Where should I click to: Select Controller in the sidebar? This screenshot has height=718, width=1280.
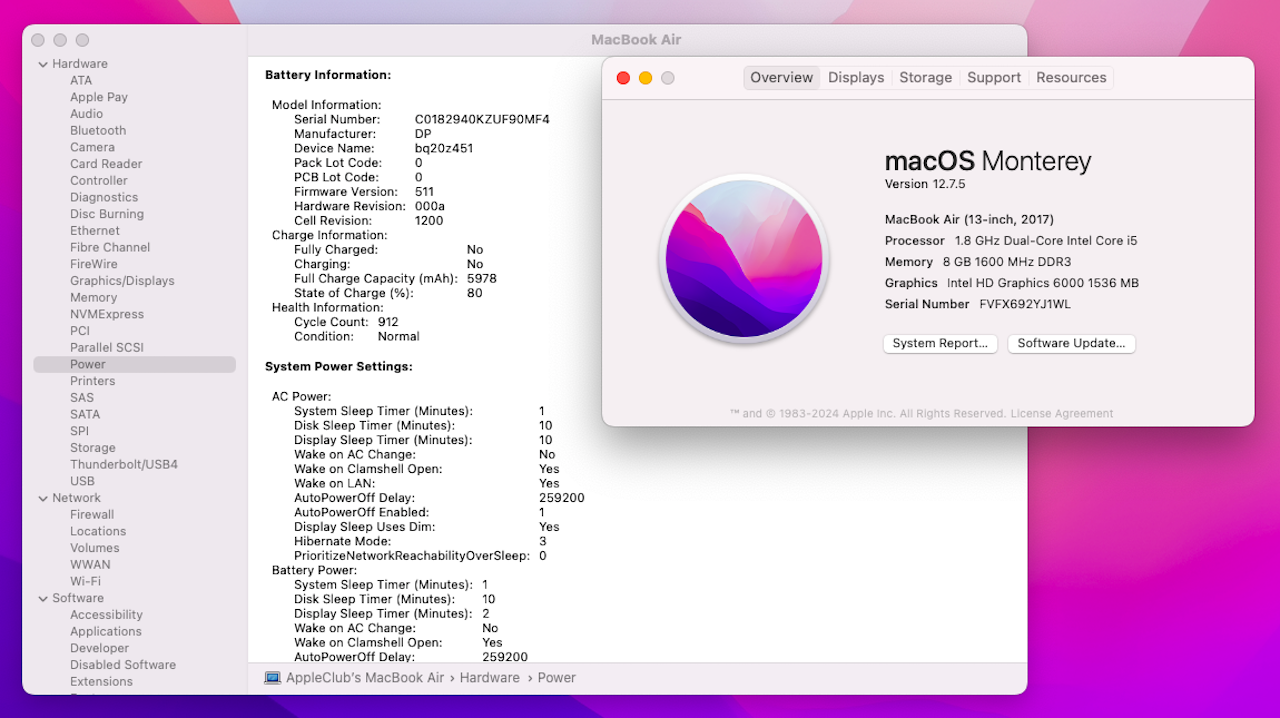(99, 181)
